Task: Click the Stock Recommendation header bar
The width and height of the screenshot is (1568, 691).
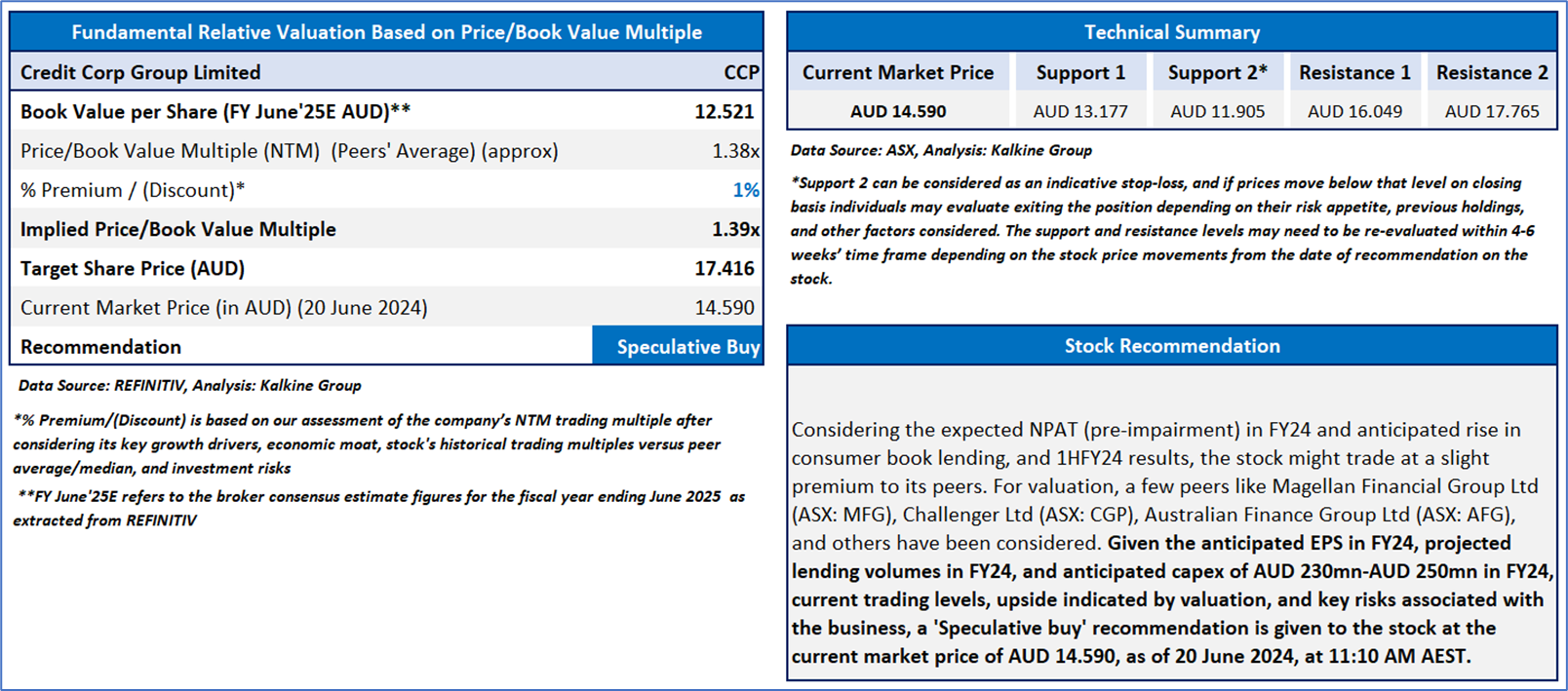Action: [x=1172, y=346]
